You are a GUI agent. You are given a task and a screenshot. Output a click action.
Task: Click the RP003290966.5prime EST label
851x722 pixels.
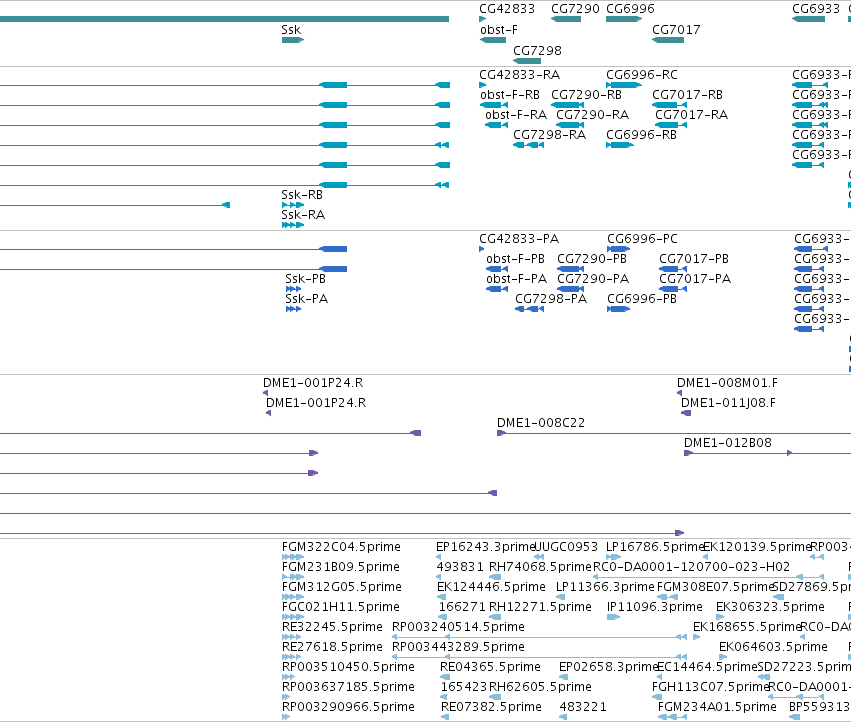tap(348, 707)
